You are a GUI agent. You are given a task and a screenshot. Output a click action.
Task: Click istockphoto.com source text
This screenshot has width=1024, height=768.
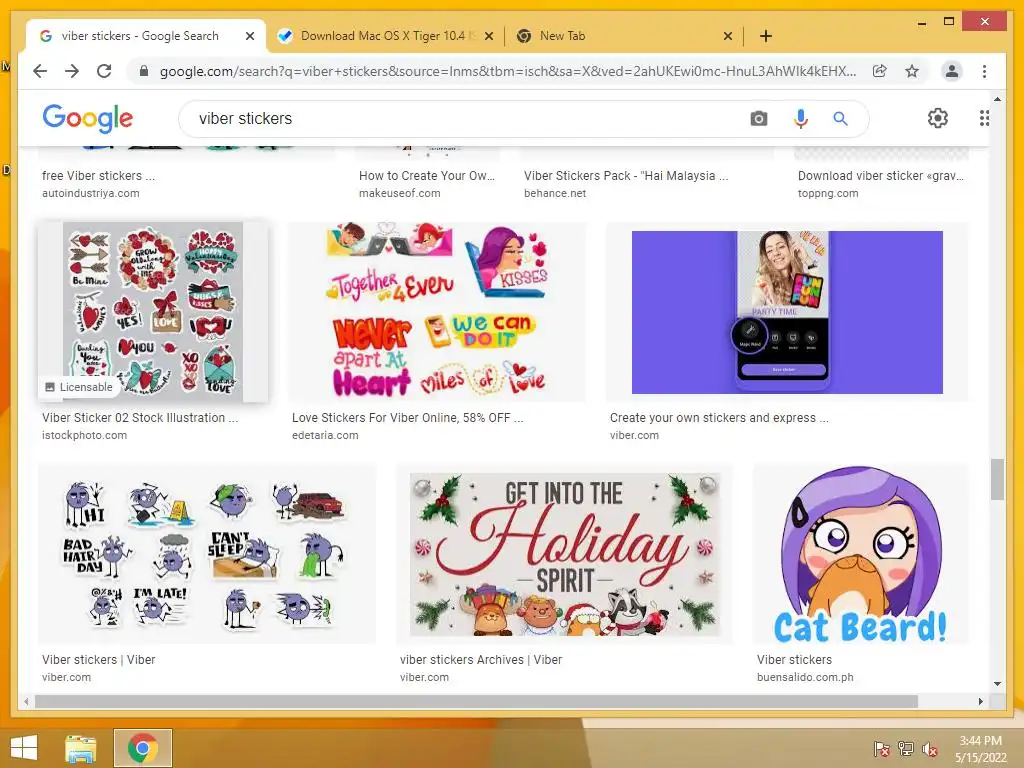click(84, 436)
